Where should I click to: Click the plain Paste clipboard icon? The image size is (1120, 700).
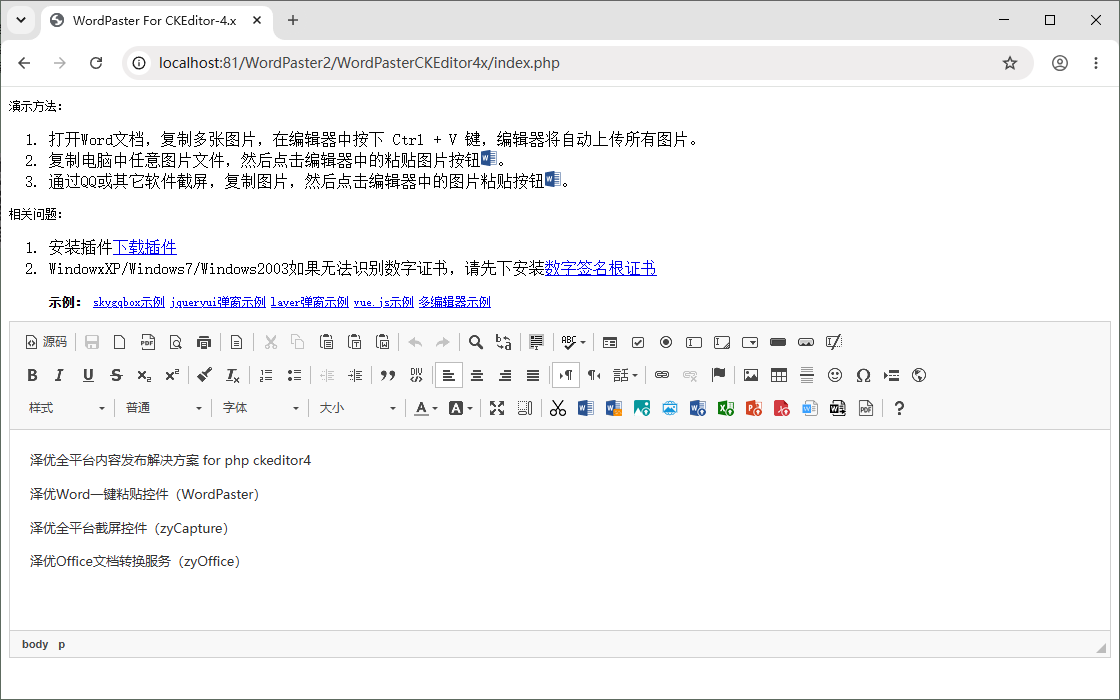(326, 342)
